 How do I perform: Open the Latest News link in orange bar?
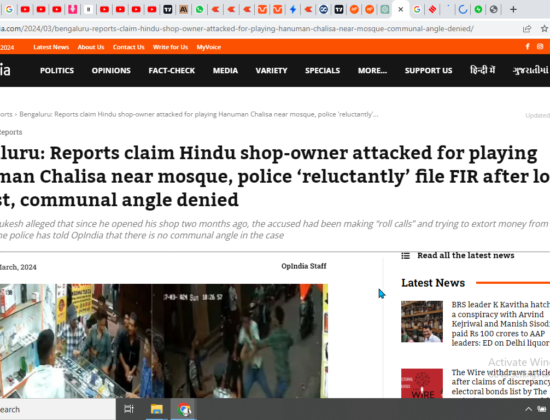coord(51,47)
